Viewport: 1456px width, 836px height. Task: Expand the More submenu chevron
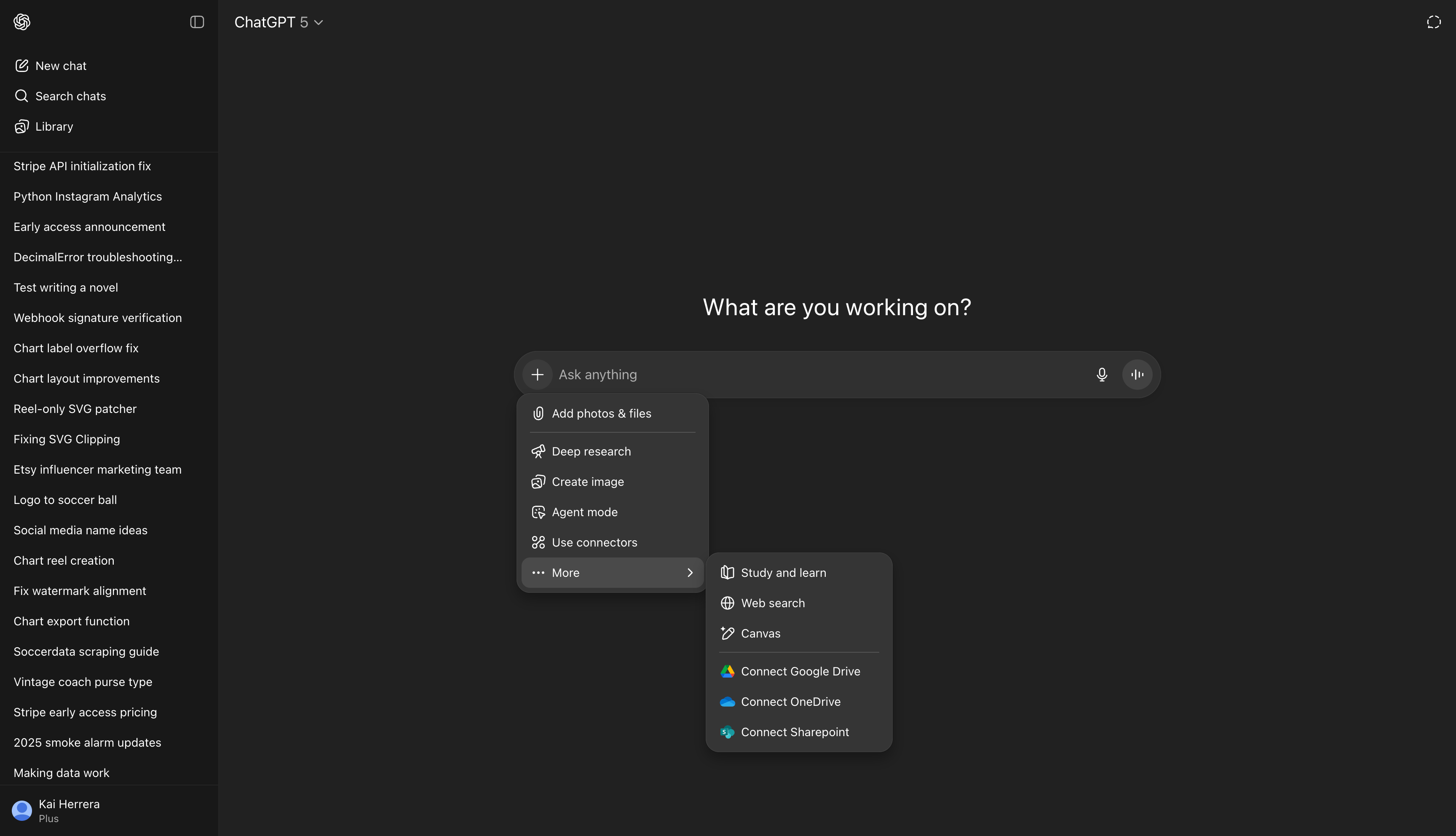(x=690, y=573)
